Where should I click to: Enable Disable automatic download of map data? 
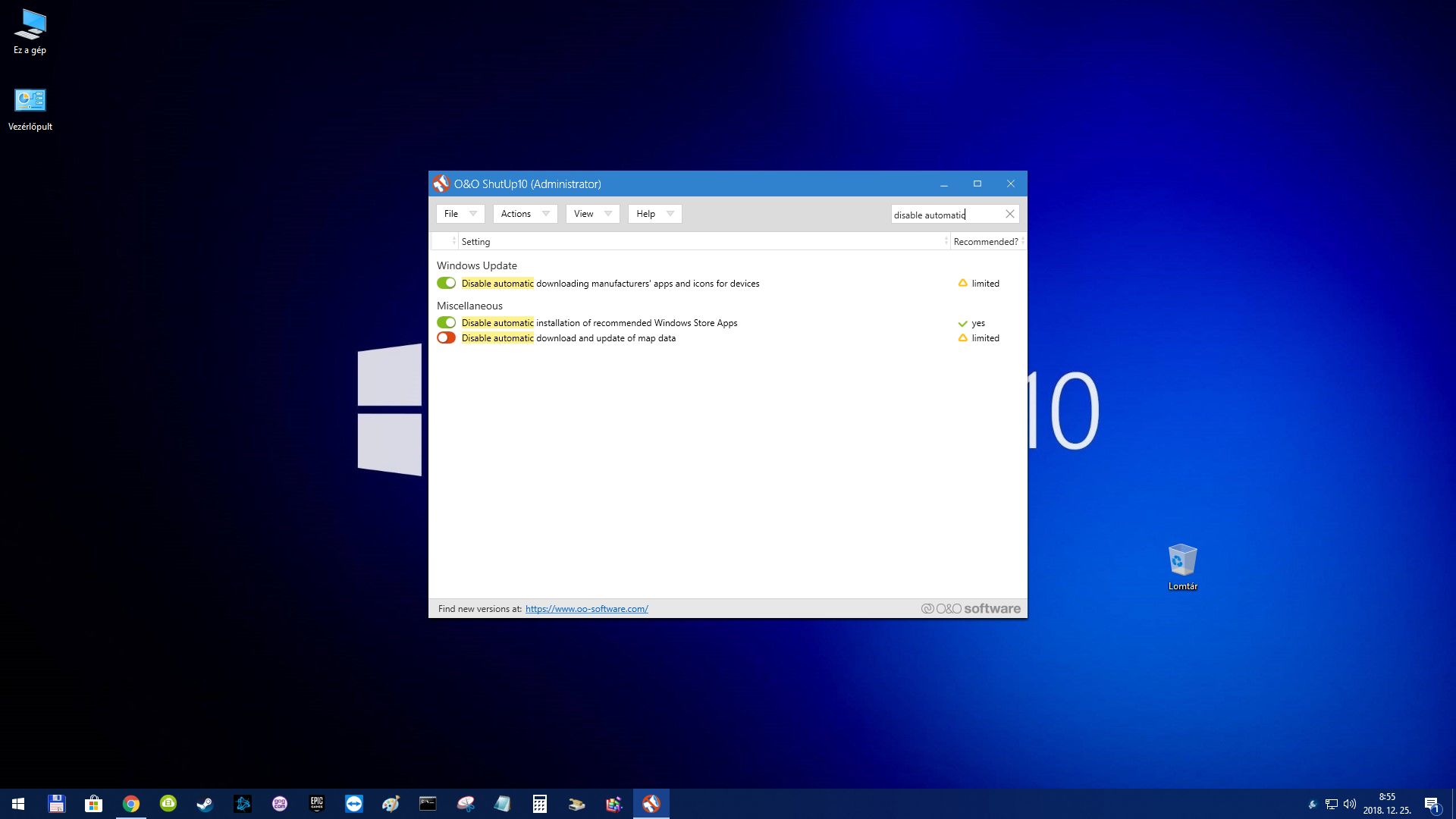coord(446,337)
